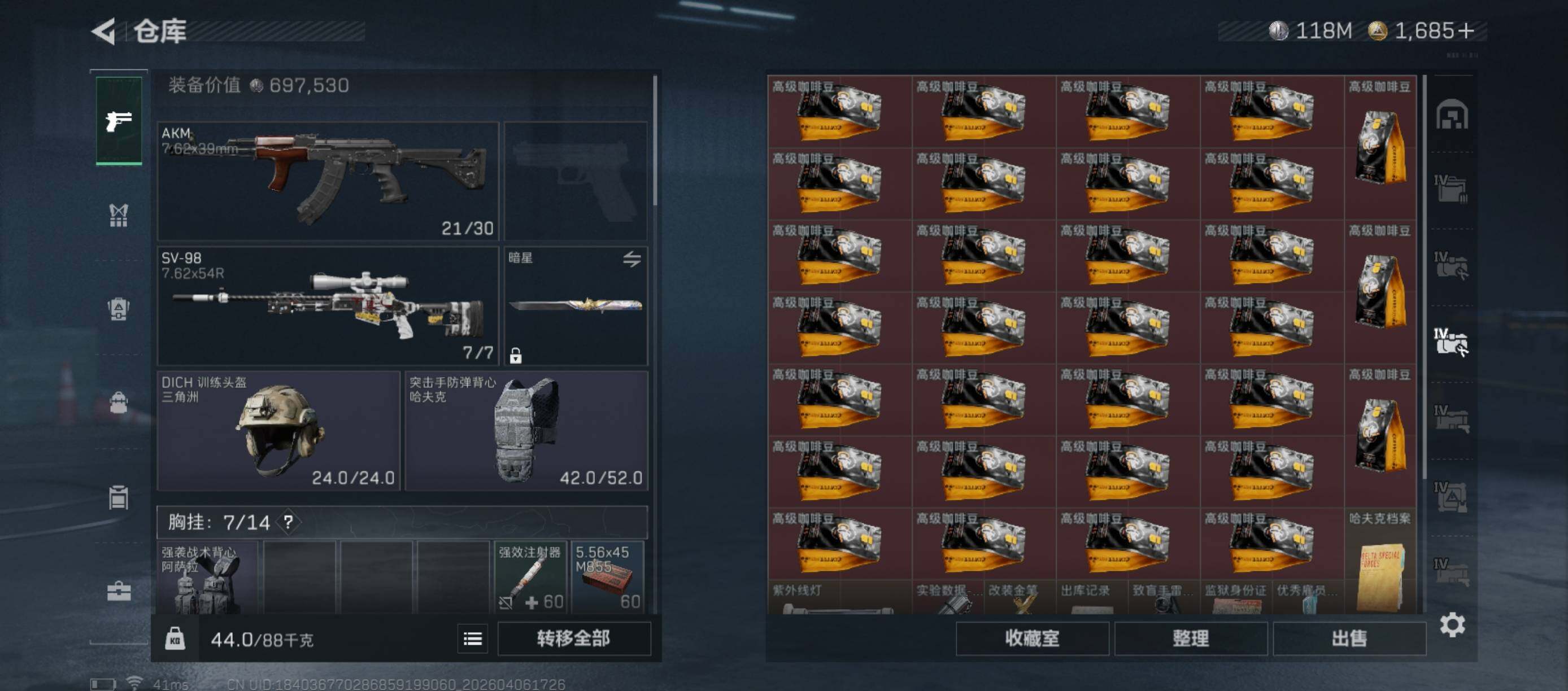1568x691 pixels.
Task: Toggle the lock on 暗星 knife slot
Action: coord(516,355)
